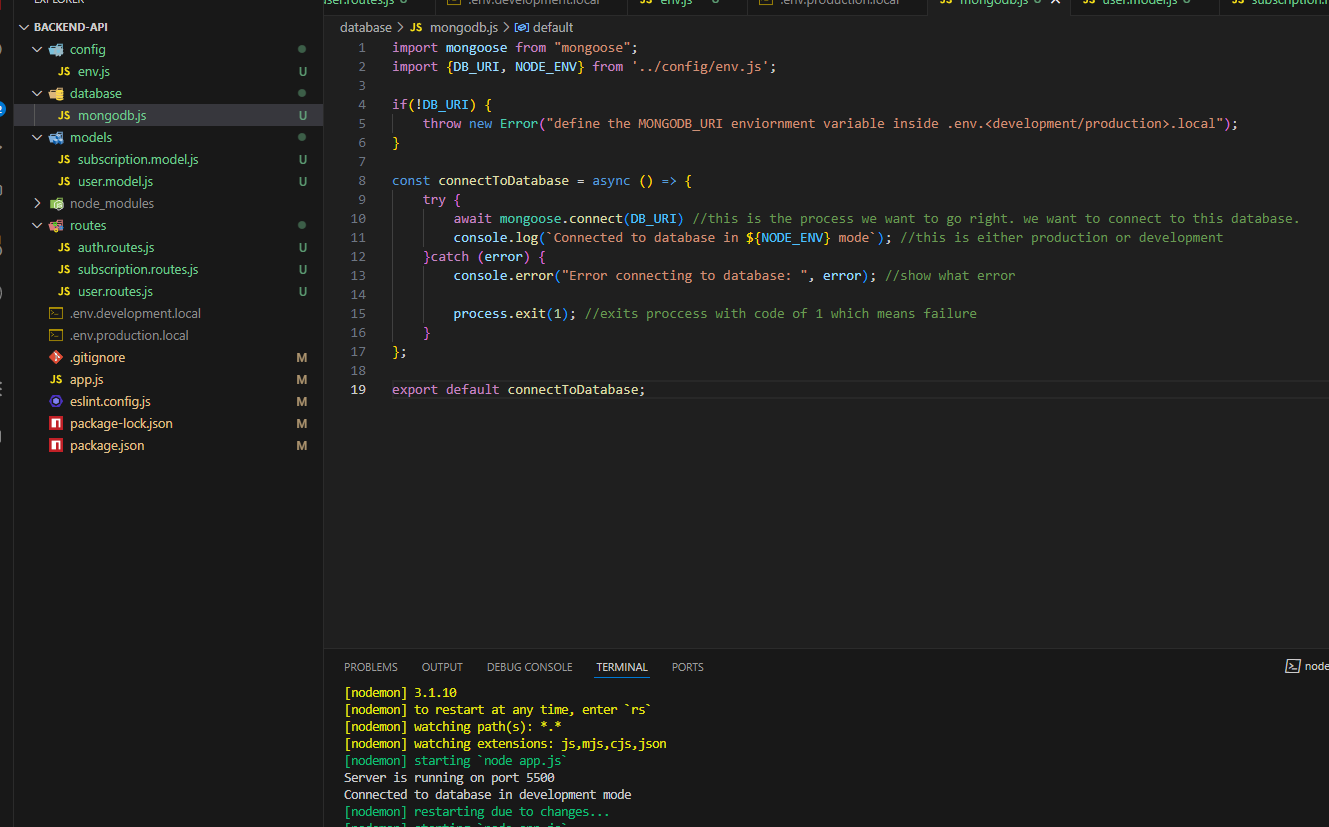This screenshot has width=1329, height=827.
Task: Click '[nodemon] 3.1.10' line in terminal
Action: [400, 693]
